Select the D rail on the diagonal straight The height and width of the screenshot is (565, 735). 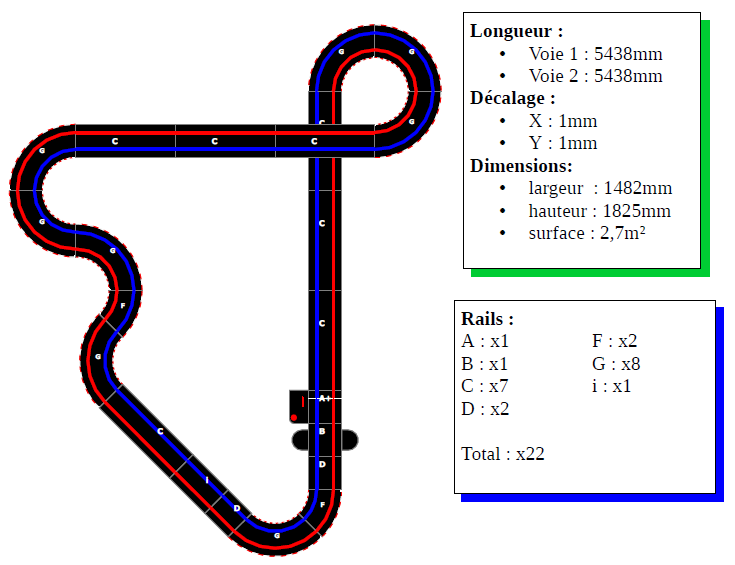coord(236,508)
